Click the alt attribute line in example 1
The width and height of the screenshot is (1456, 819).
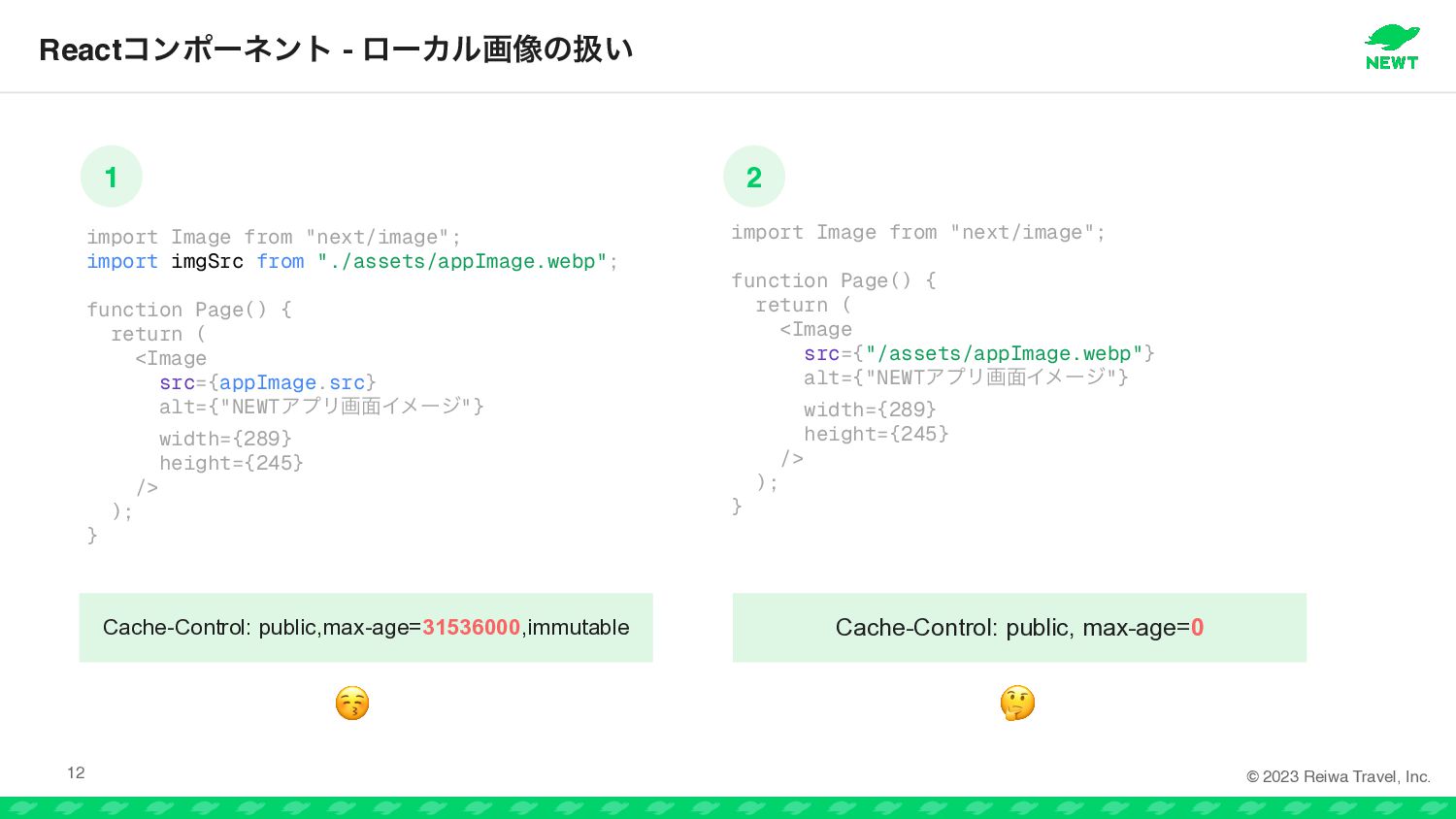tap(322, 407)
